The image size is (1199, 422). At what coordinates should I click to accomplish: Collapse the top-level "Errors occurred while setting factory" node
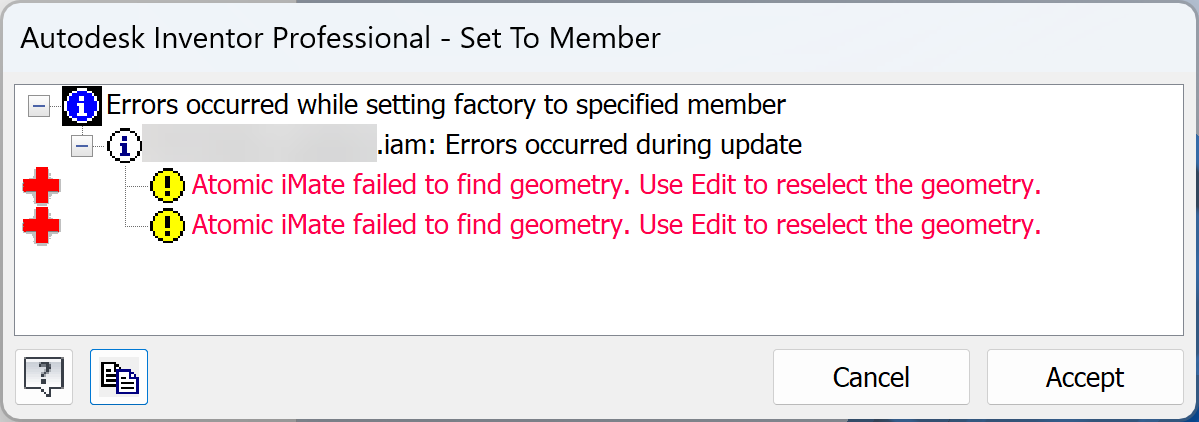39,105
